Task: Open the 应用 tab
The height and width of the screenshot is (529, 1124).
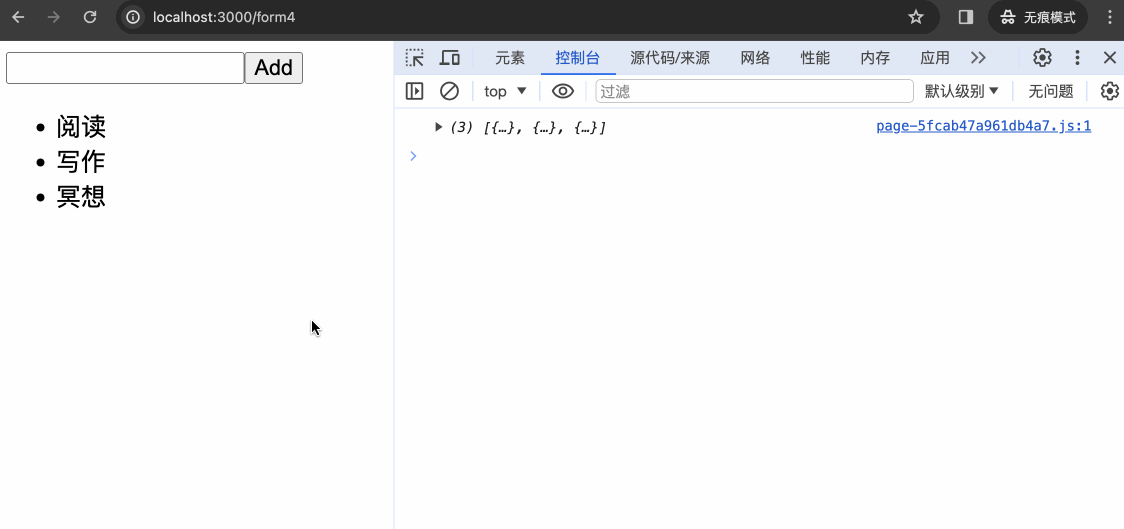Action: point(935,58)
